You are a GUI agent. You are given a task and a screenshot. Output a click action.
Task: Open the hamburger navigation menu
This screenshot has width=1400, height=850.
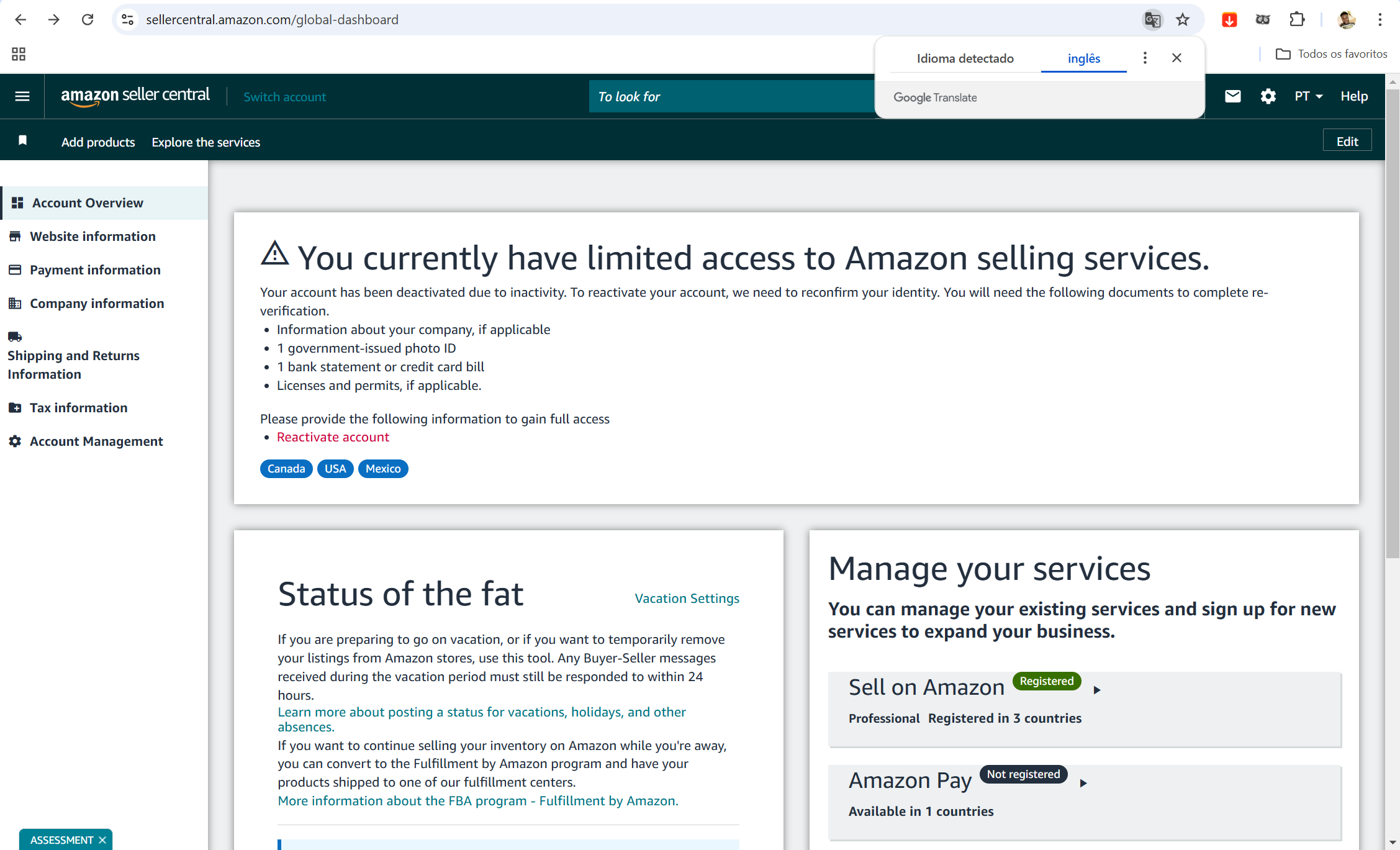tap(22, 96)
